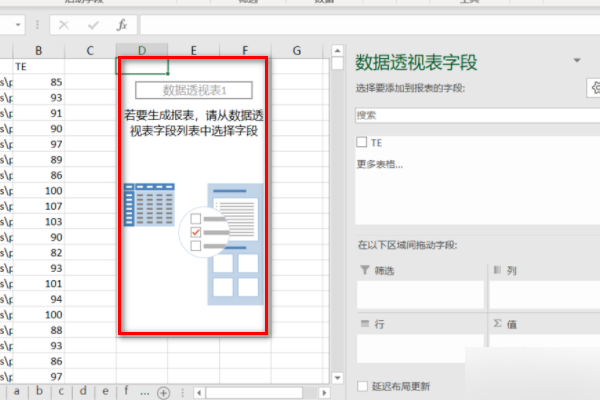600x400 pixels.
Task: Select the cell with value 82
Action: tap(39, 253)
